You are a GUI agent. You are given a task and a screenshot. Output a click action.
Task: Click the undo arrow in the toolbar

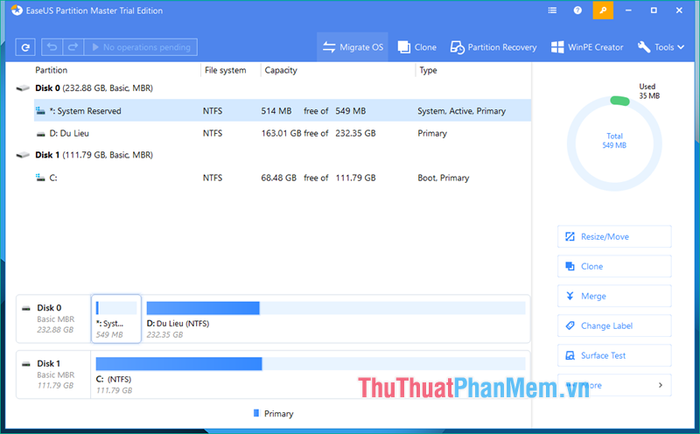coord(52,47)
